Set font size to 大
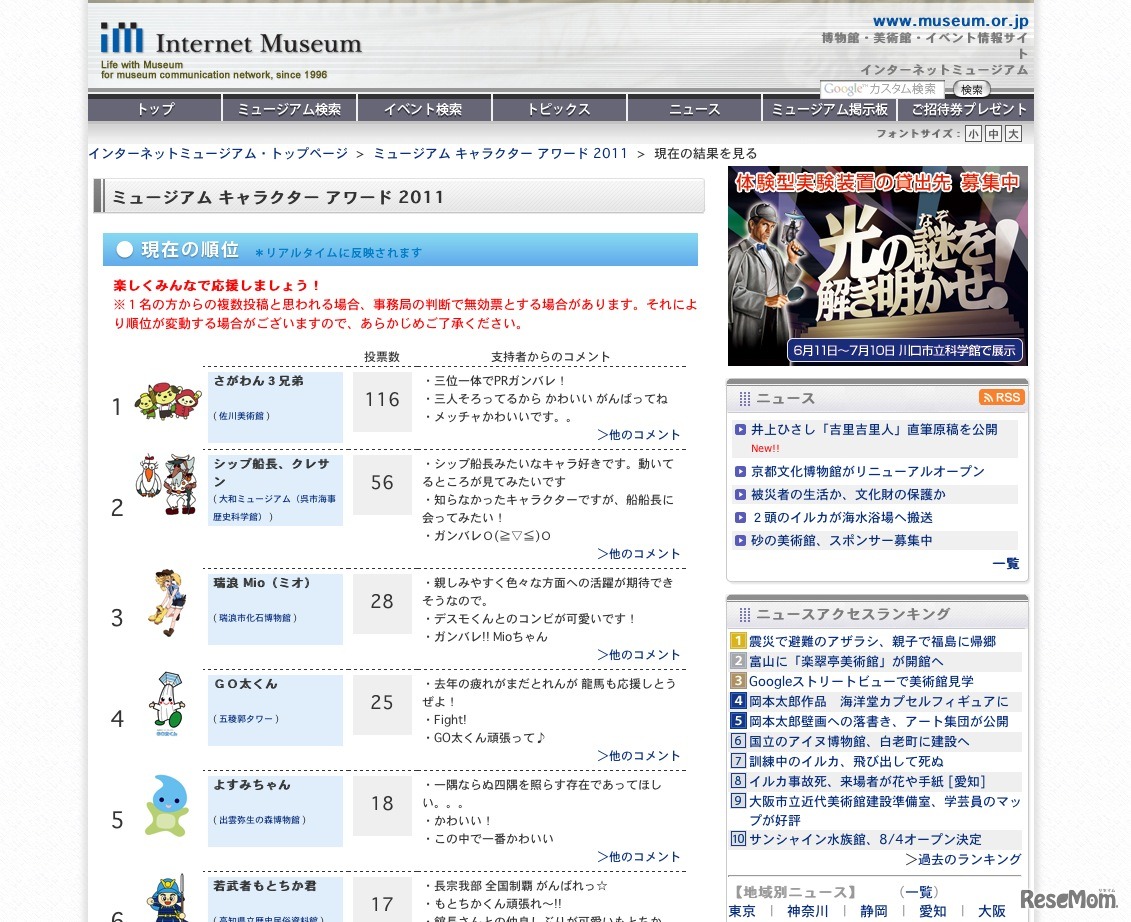Screen dimensions: 1131x922 click(1013, 134)
